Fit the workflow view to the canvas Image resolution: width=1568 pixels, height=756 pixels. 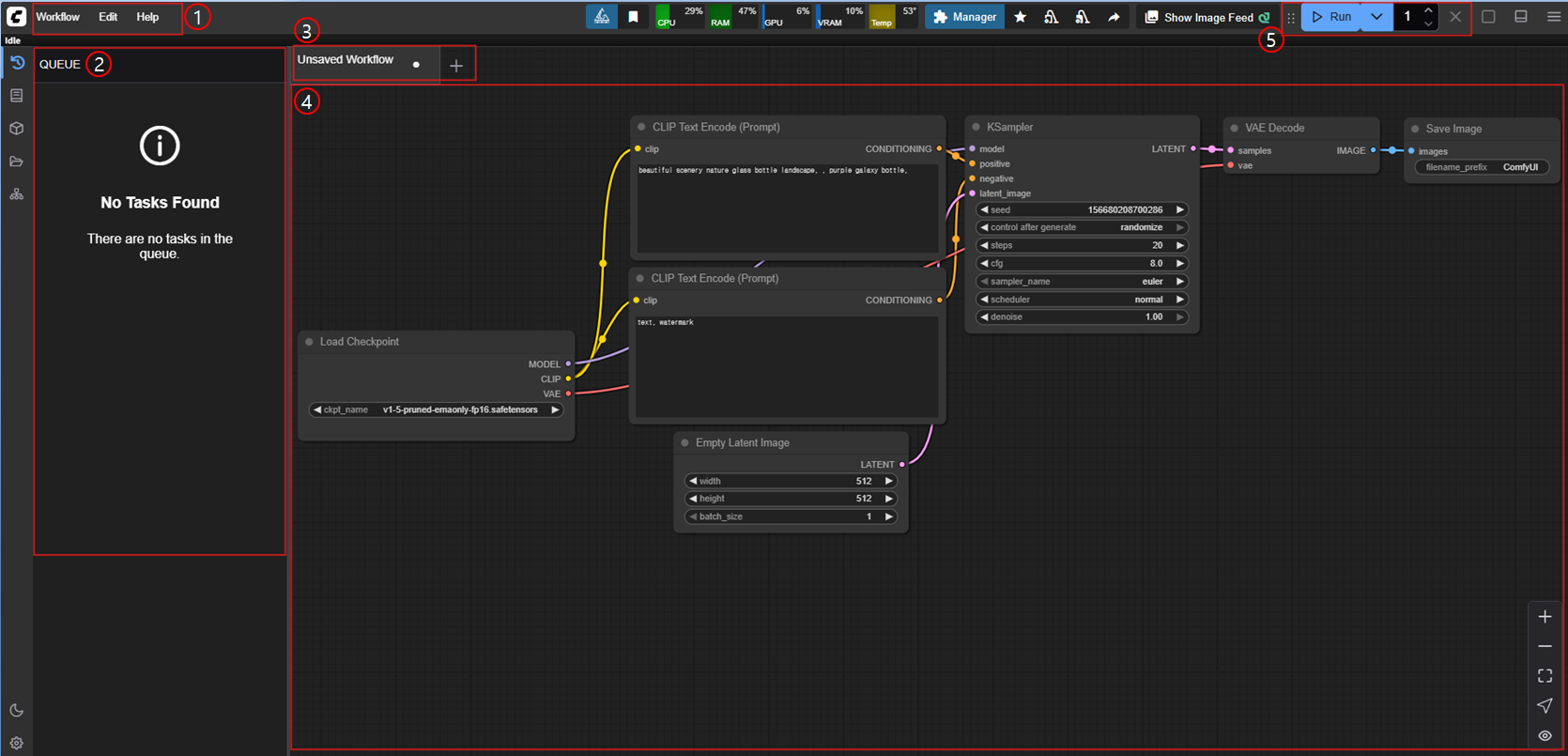(x=1545, y=676)
